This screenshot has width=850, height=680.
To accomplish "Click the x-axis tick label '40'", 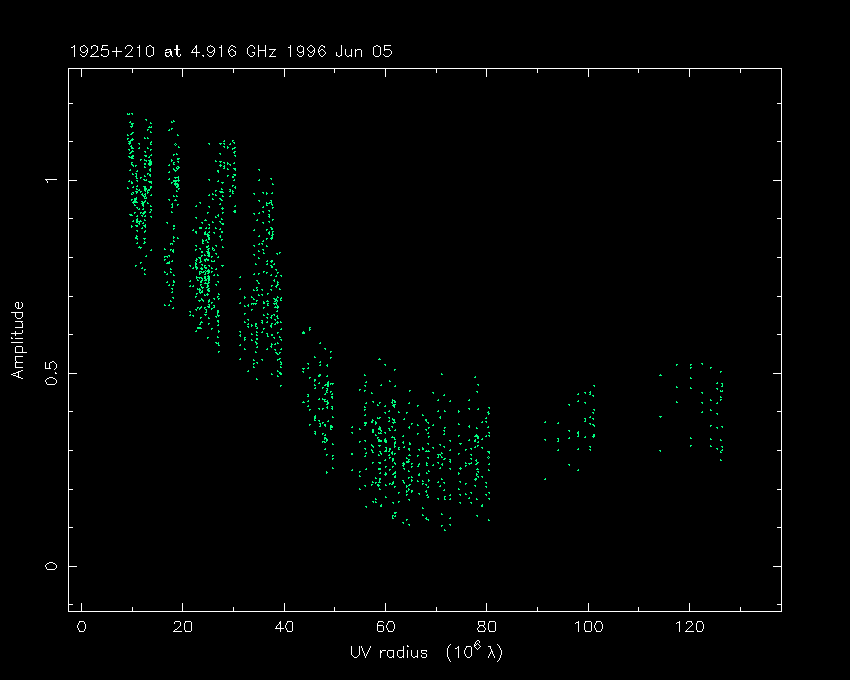I will pyautogui.click(x=284, y=627).
